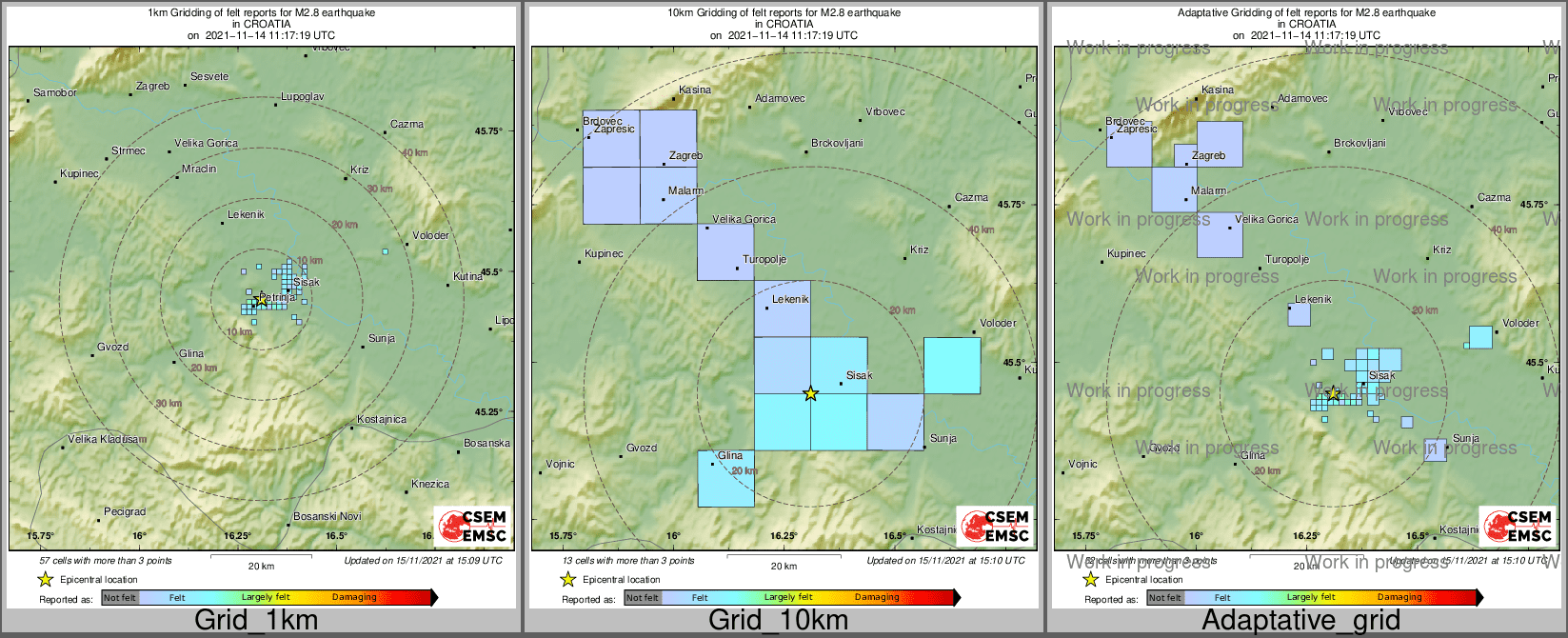Click 'Largely felt' on the Grid_10km color scale
Screen dimensions: 1568x638
click(x=788, y=598)
